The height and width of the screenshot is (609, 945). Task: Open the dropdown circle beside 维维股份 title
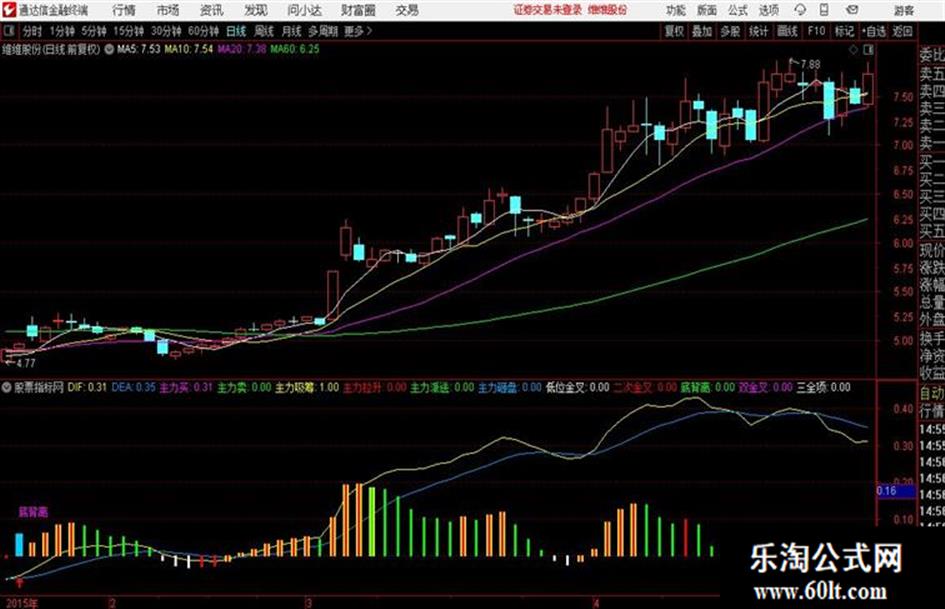click(x=109, y=49)
